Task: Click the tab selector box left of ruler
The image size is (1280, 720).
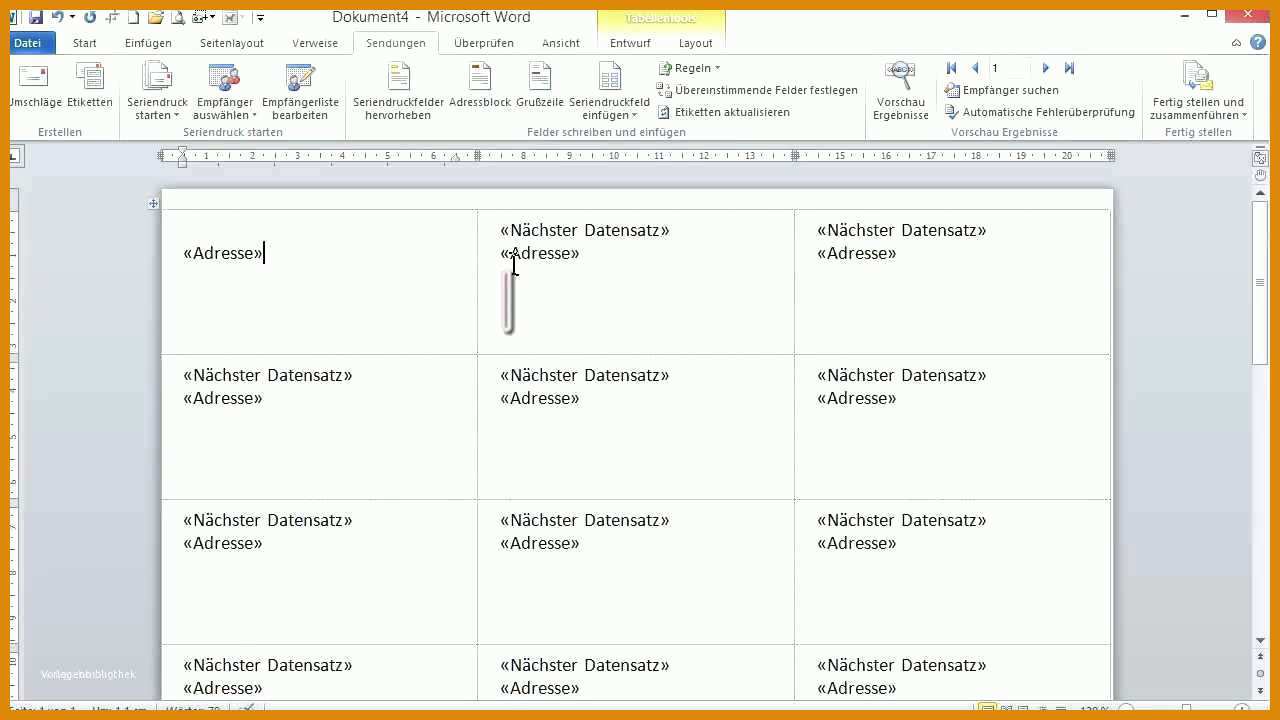Action: (x=17, y=156)
